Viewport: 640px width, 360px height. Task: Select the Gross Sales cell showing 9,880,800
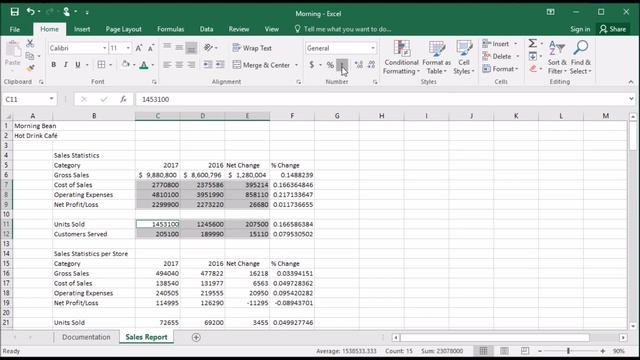click(158, 175)
